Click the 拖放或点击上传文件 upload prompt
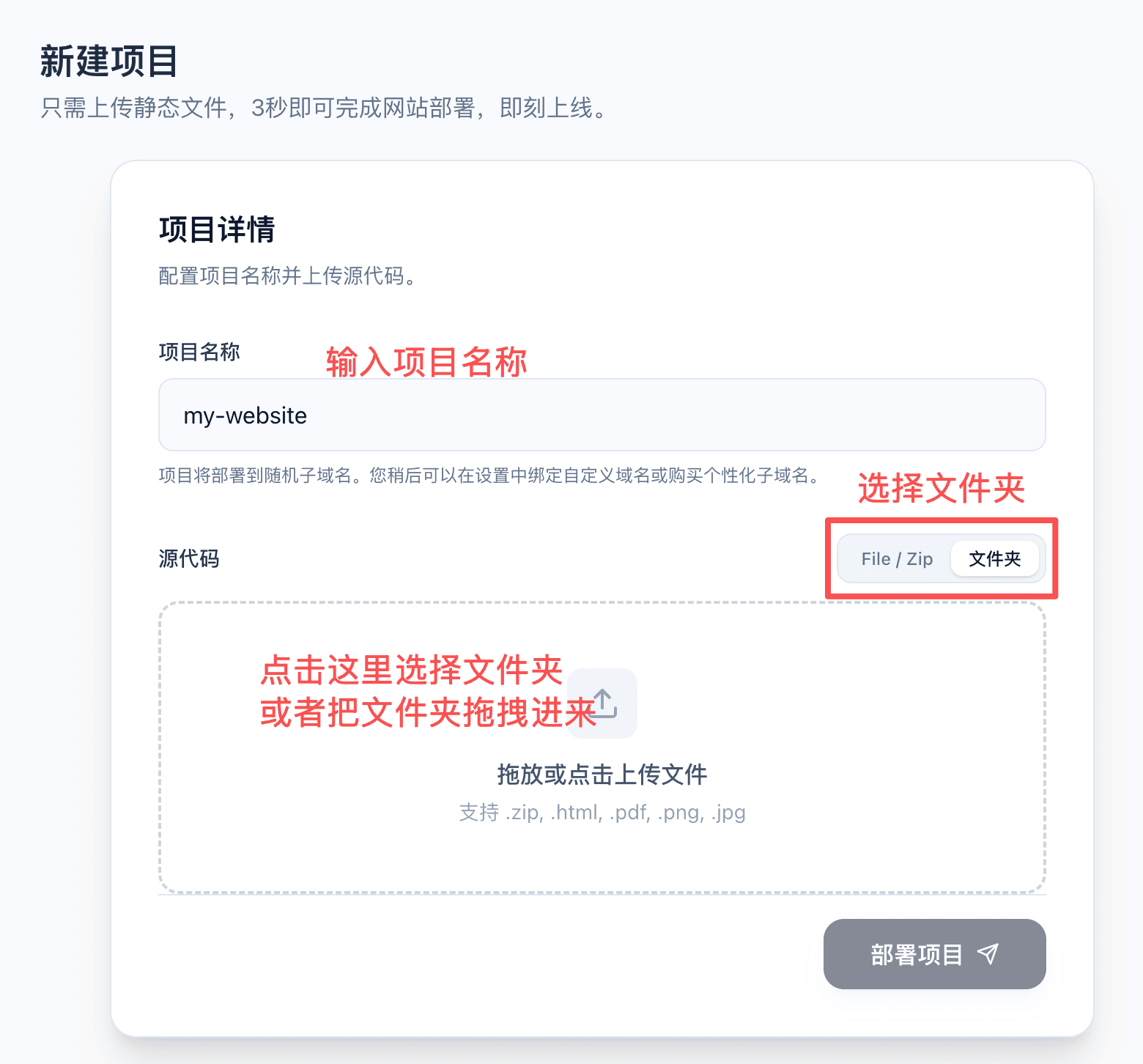The width and height of the screenshot is (1143, 1064). [602, 774]
